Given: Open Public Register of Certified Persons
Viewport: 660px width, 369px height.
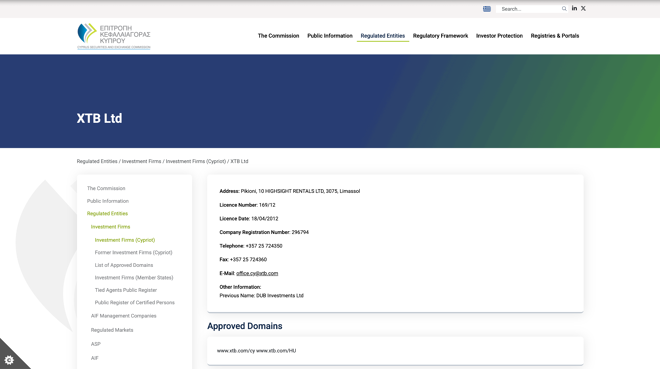Looking at the screenshot, I should click(x=134, y=303).
